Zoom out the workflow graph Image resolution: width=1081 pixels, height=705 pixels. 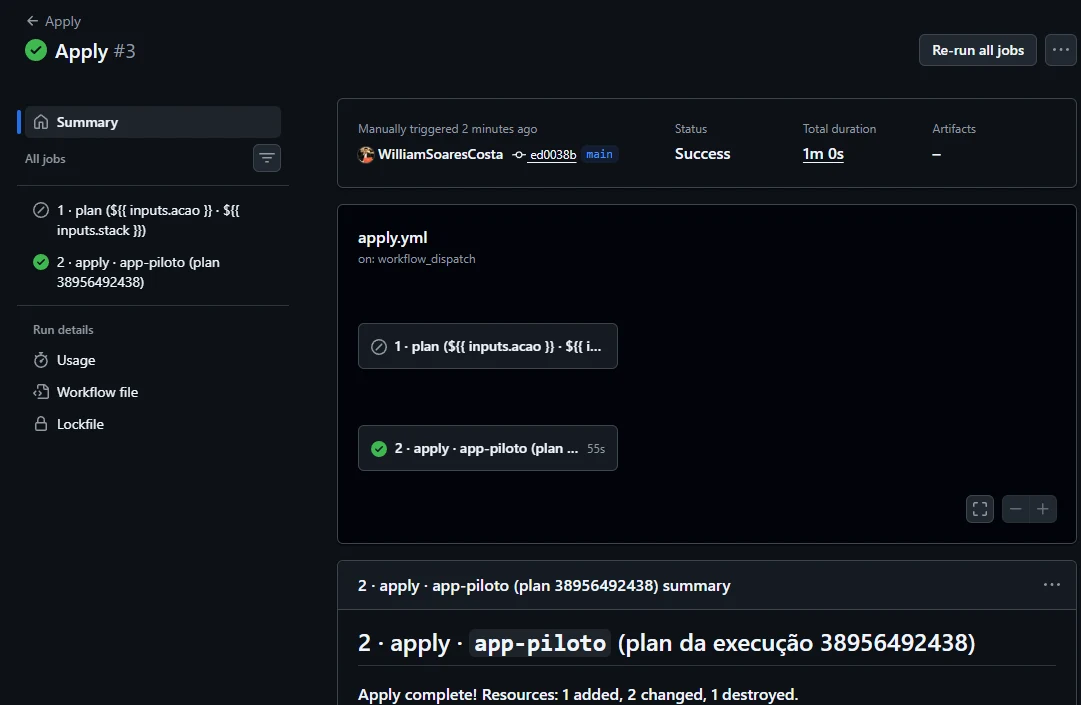1016,509
